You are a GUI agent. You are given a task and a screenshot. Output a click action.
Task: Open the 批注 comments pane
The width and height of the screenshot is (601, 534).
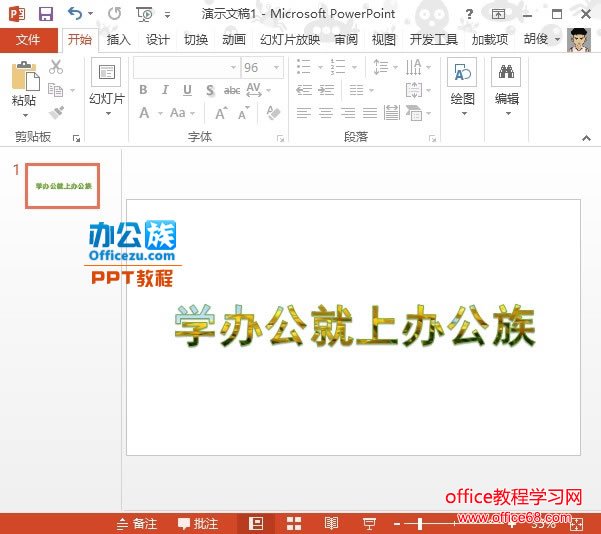(198, 524)
